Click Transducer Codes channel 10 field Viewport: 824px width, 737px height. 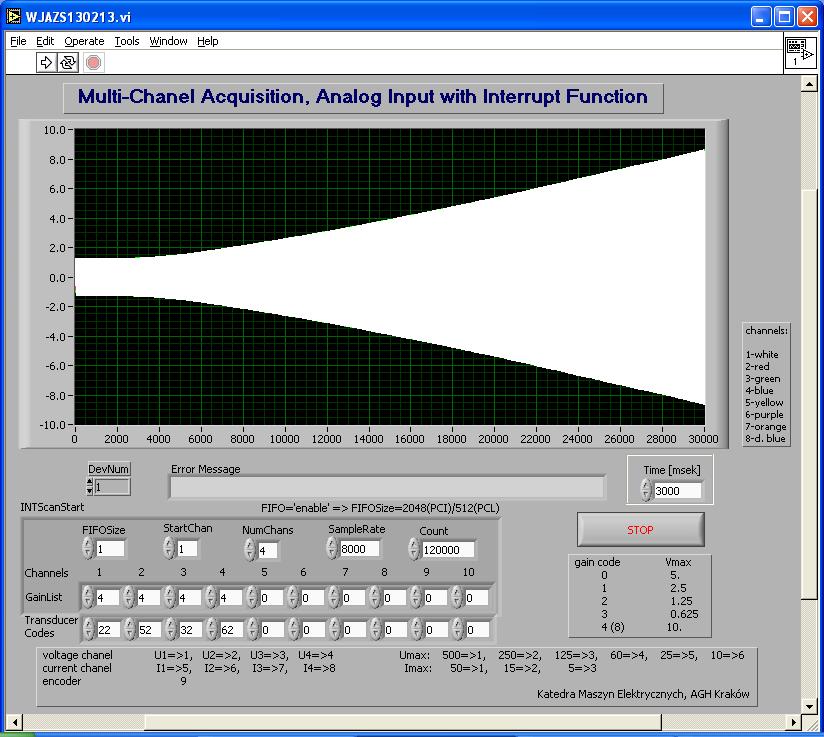[x=478, y=629]
